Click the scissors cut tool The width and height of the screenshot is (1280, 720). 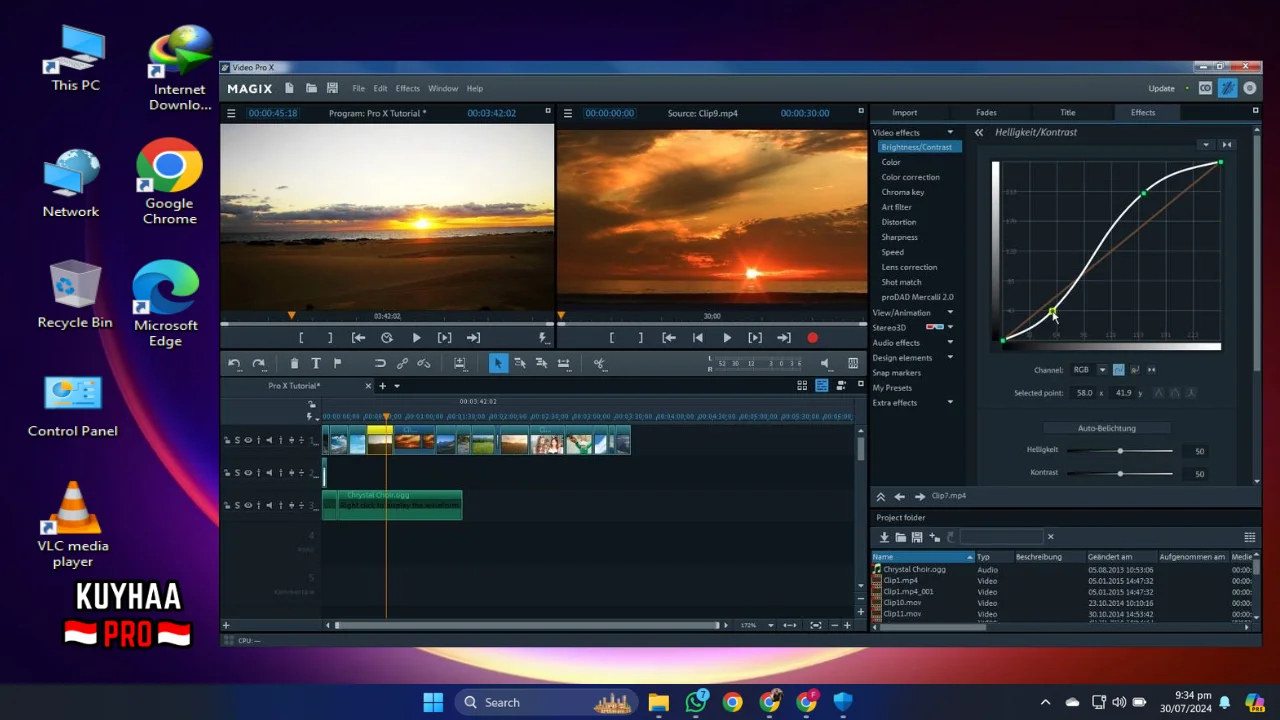(x=599, y=364)
